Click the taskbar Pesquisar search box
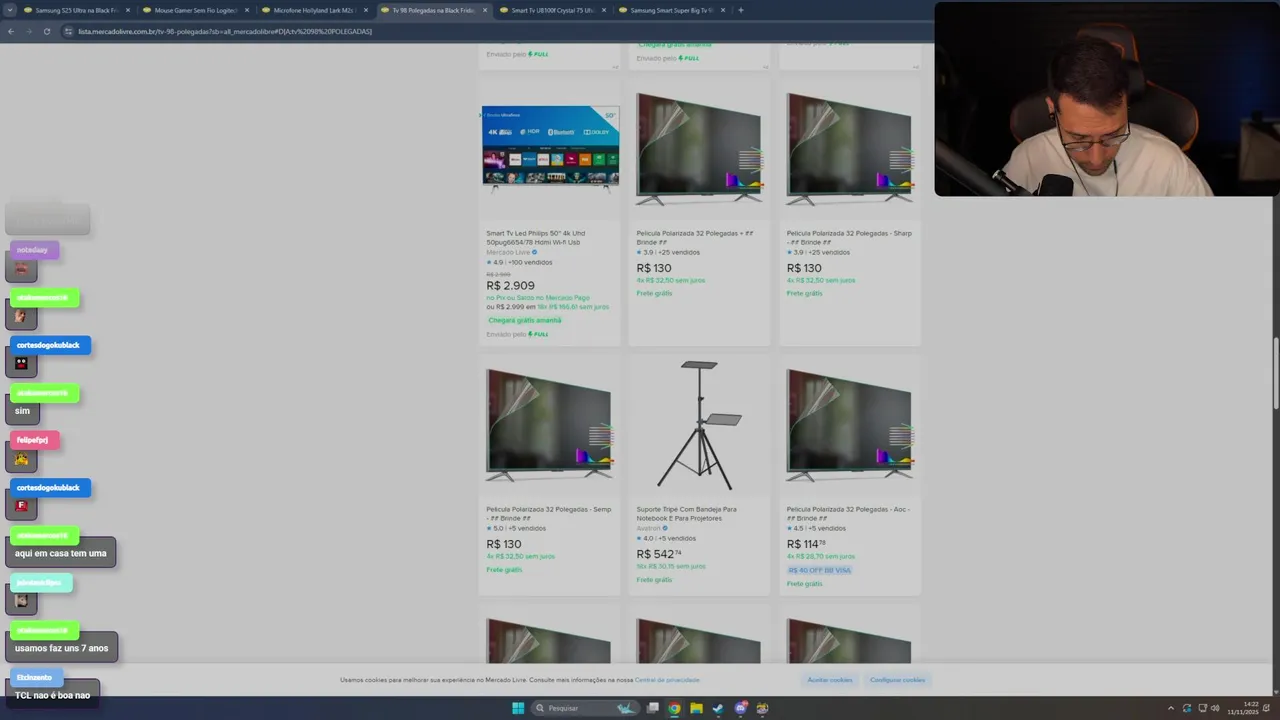1280x720 pixels. [x=585, y=708]
